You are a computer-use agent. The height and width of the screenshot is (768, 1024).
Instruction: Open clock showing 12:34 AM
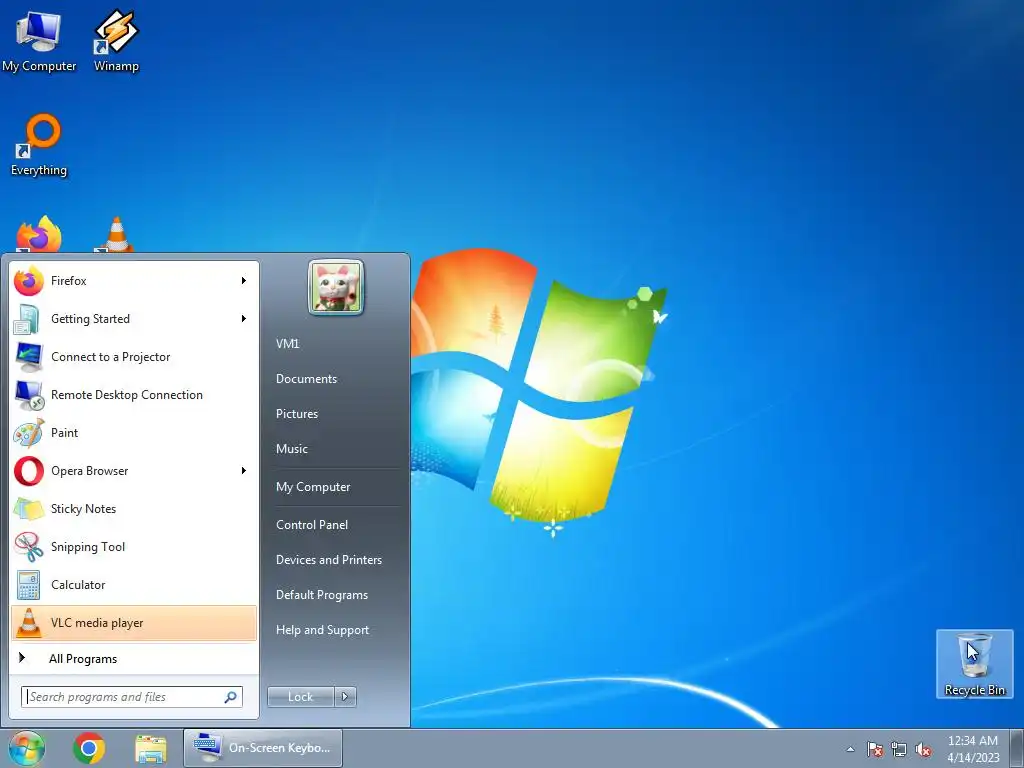[x=973, y=748]
